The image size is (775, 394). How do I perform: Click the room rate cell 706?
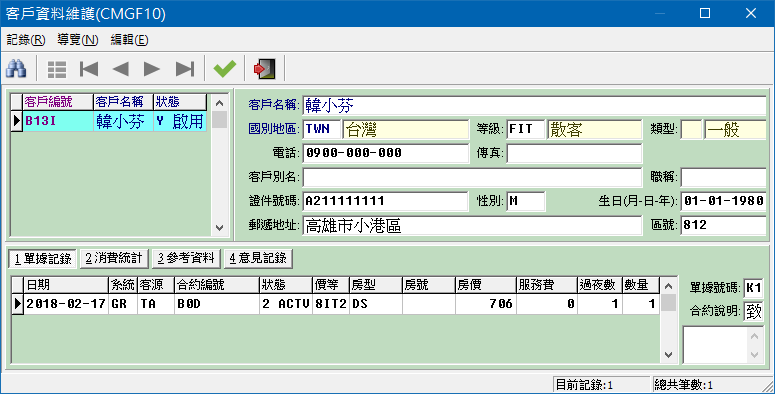click(x=485, y=304)
